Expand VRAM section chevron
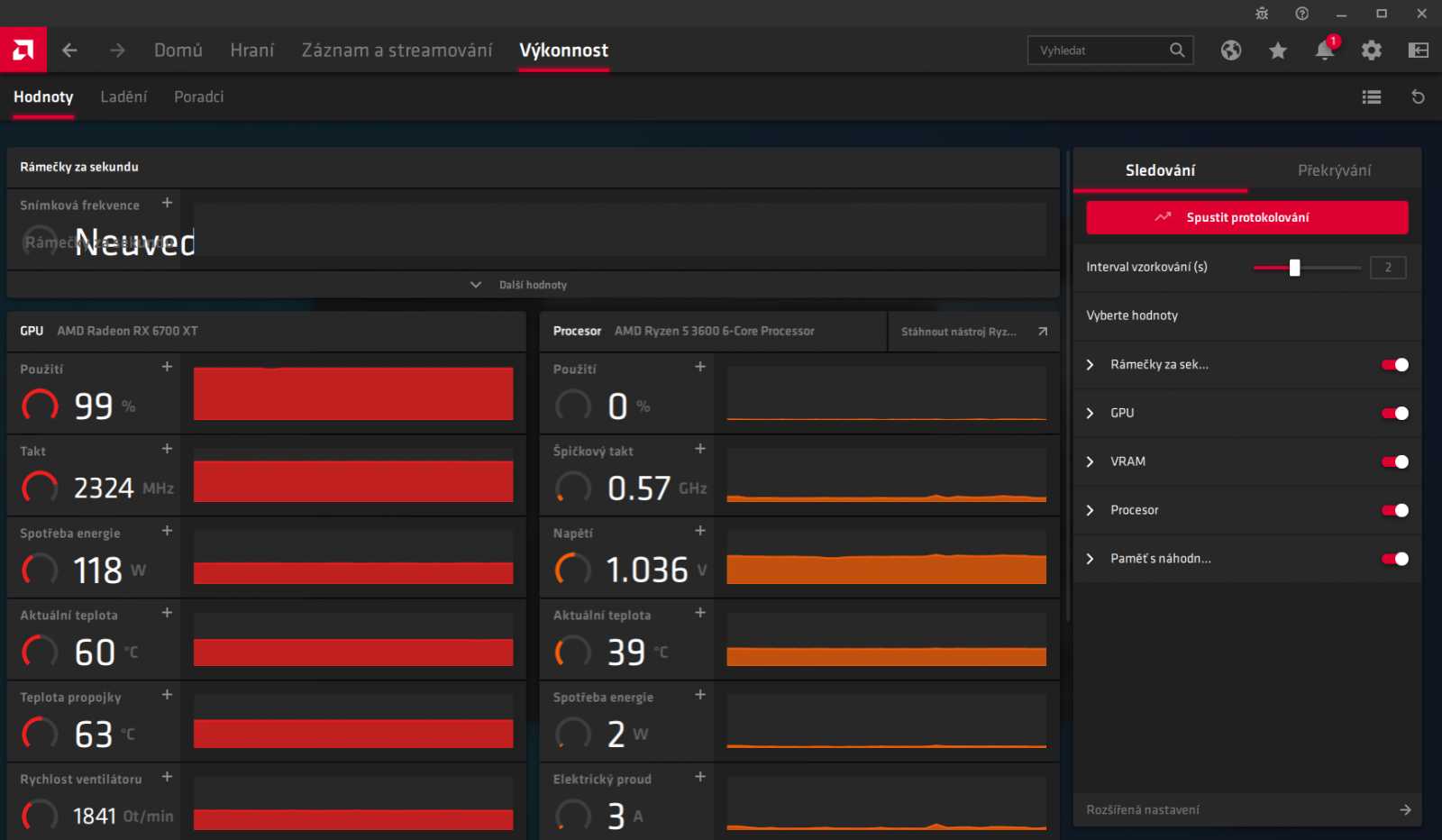Viewport: 1442px width, 840px height. coord(1091,462)
